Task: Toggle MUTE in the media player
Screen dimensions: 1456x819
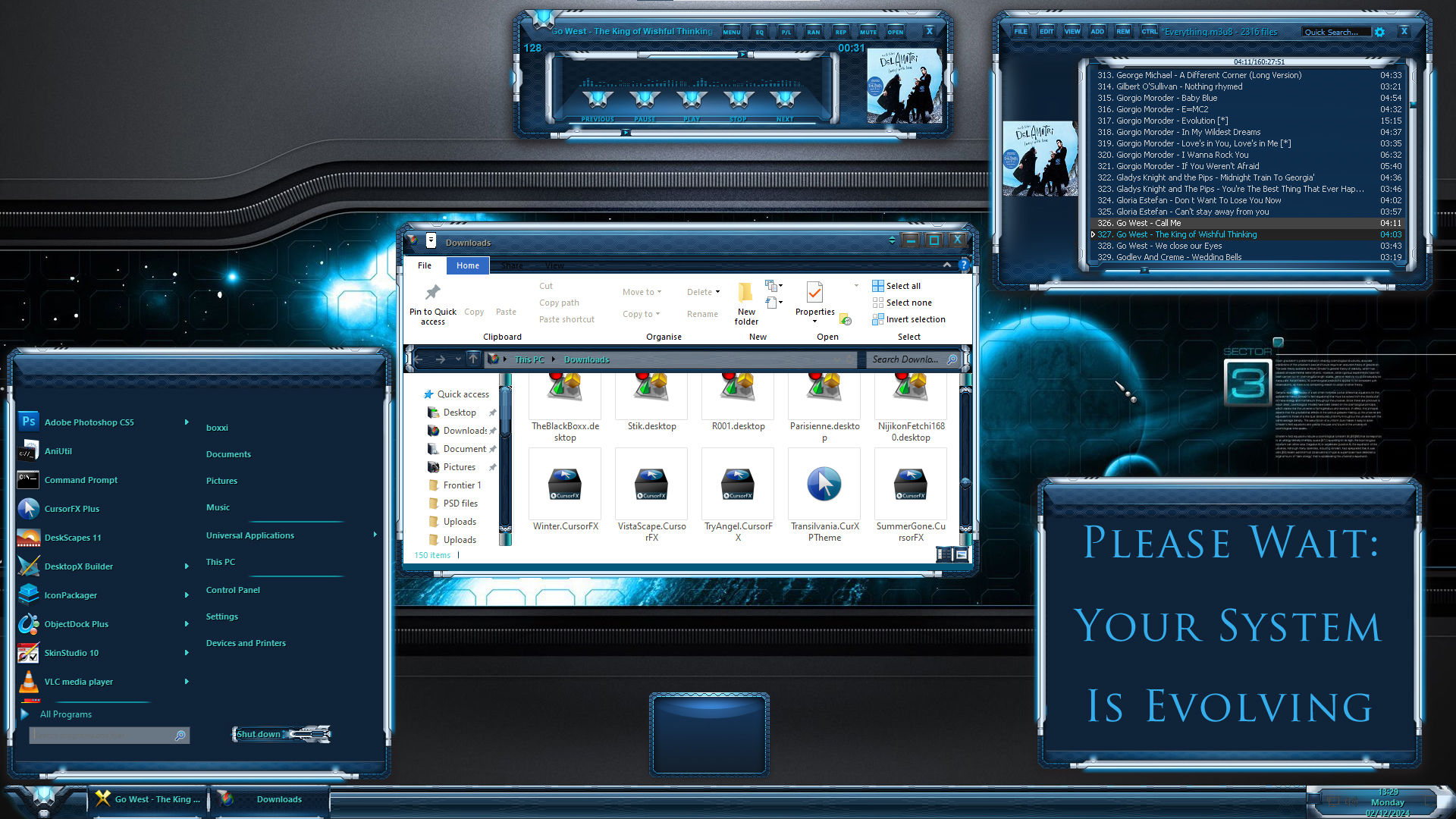Action: click(x=868, y=32)
